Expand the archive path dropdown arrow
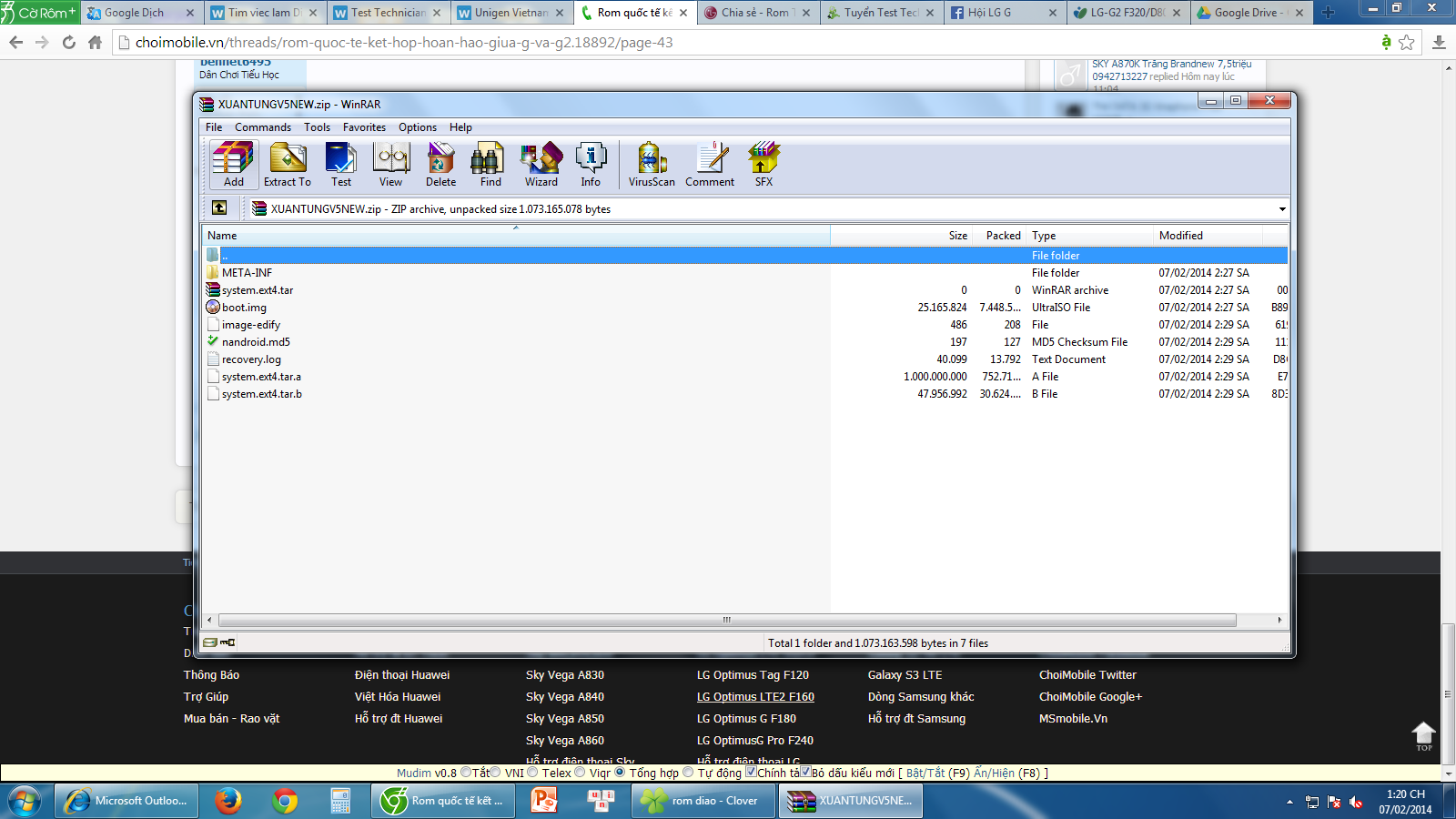Viewport: 1456px width, 819px height. point(1282,209)
